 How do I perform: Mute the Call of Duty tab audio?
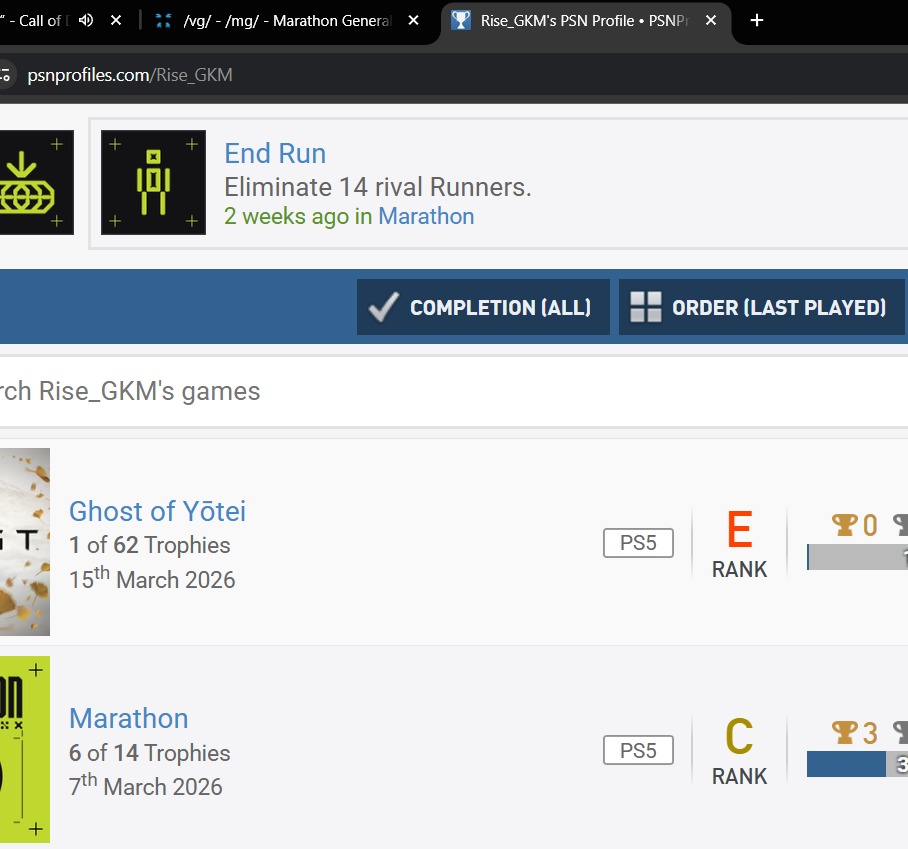click(x=86, y=20)
